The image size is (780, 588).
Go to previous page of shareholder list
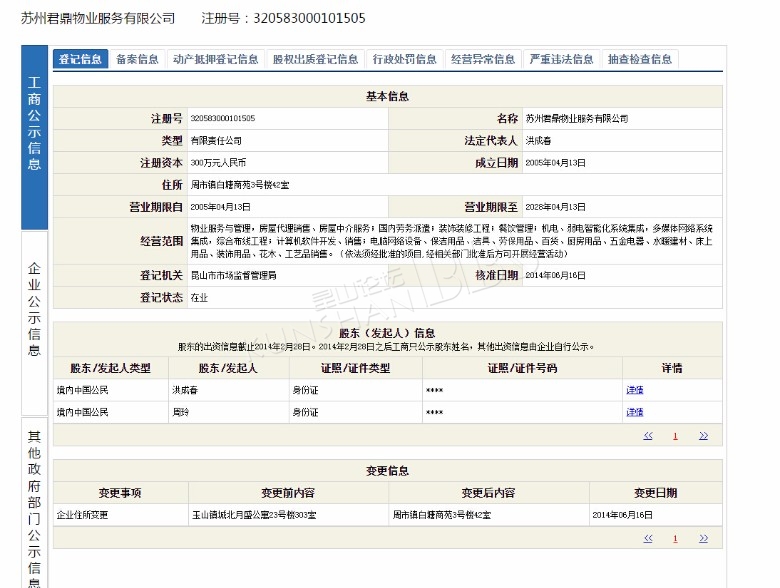pos(648,436)
